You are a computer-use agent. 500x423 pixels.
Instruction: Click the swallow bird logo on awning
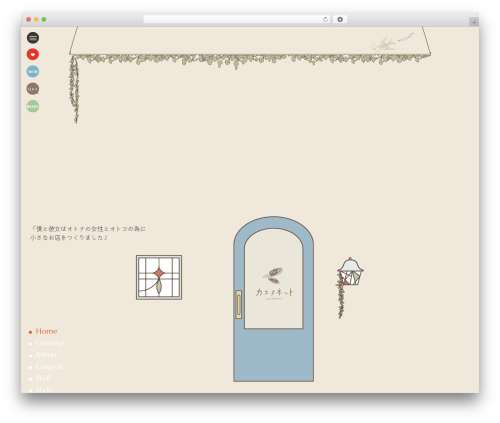pos(383,44)
